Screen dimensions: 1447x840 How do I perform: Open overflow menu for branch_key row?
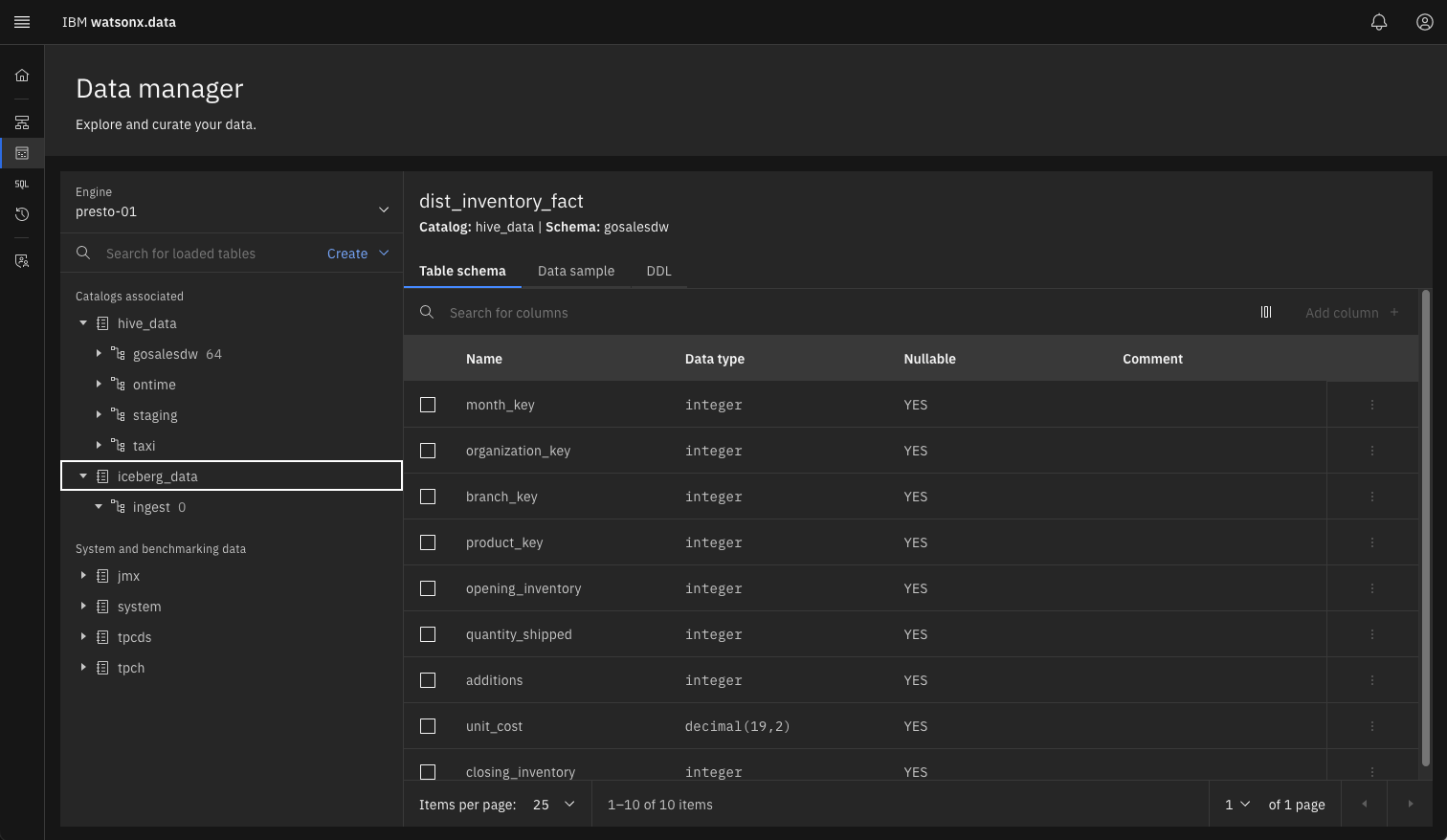coord(1372,497)
